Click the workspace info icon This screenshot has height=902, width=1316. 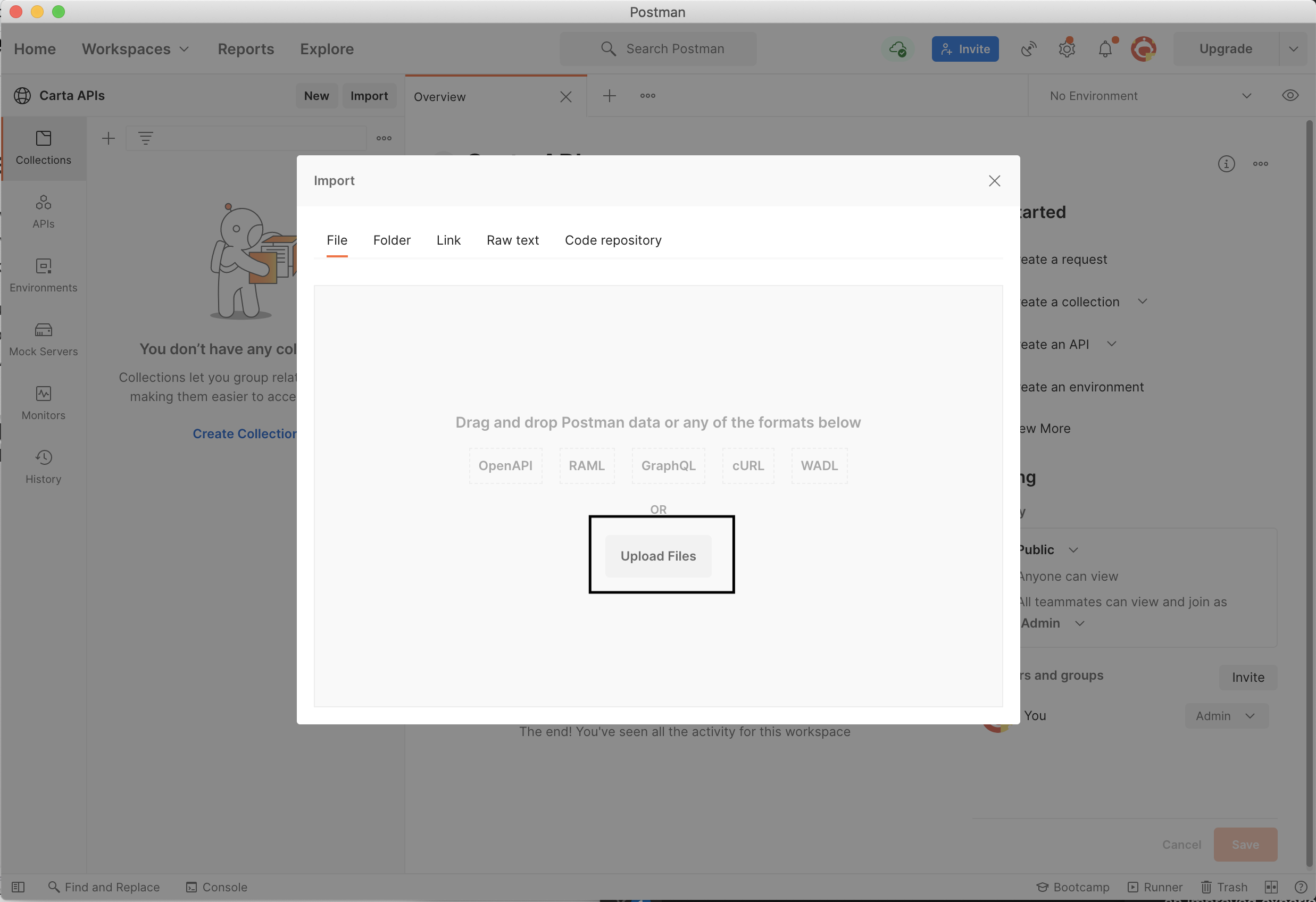[x=1227, y=164]
